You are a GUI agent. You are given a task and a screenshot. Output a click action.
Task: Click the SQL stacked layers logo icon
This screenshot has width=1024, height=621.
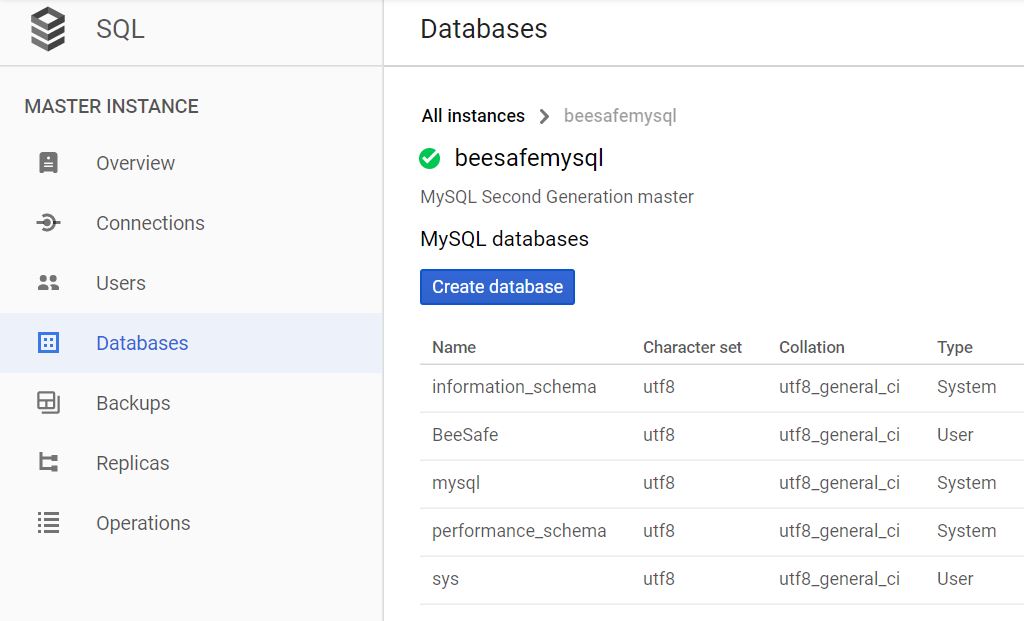coord(48,29)
